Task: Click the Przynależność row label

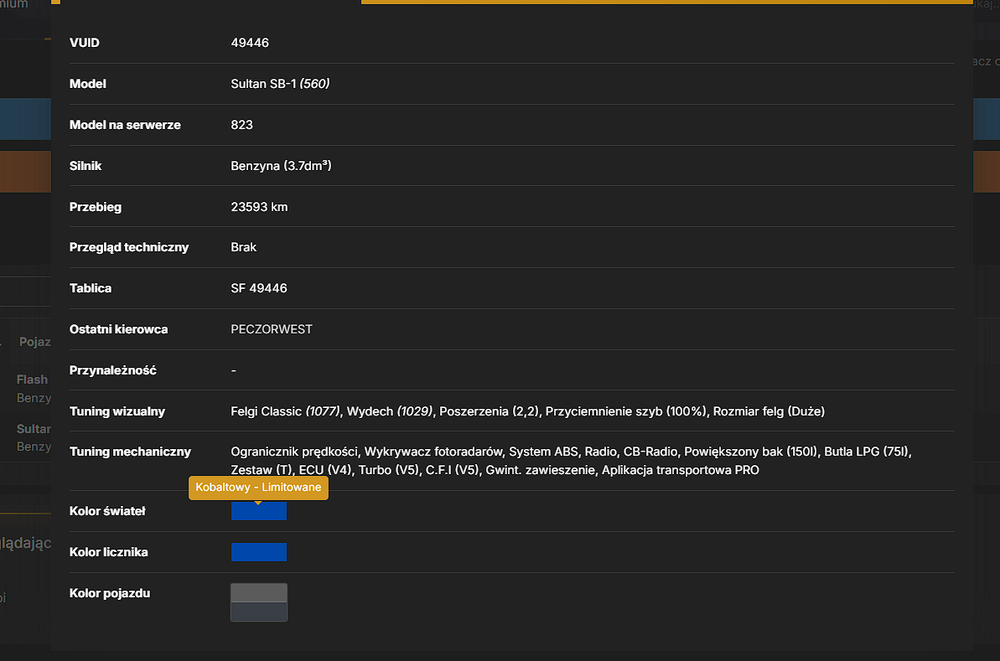Action: (113, 370)
